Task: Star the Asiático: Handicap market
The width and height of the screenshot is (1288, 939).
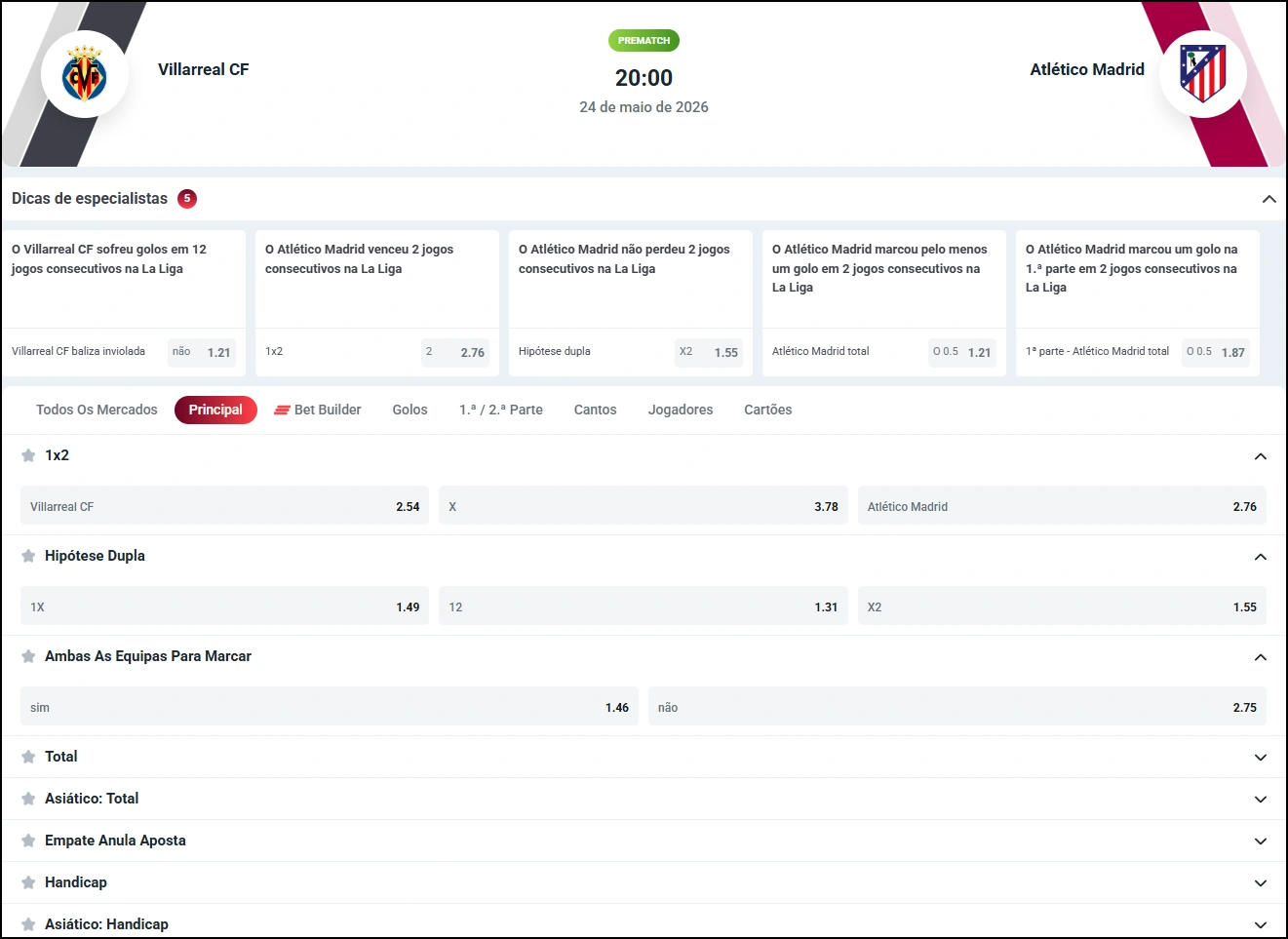Action: [28, 924]
